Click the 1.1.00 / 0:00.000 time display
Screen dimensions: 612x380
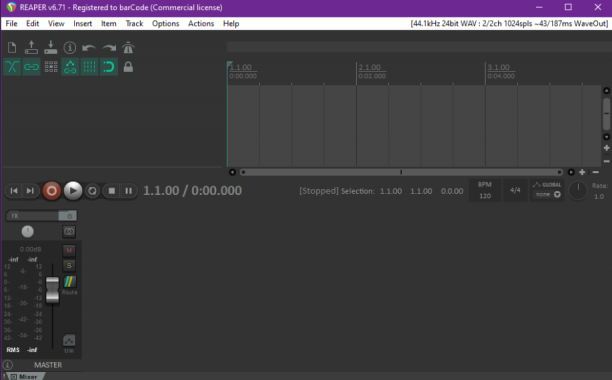point(192,191)
